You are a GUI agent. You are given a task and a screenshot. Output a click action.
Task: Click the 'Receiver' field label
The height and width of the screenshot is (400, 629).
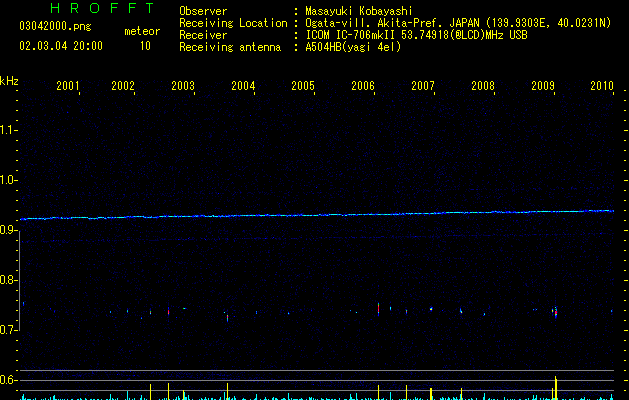point(203,35)
